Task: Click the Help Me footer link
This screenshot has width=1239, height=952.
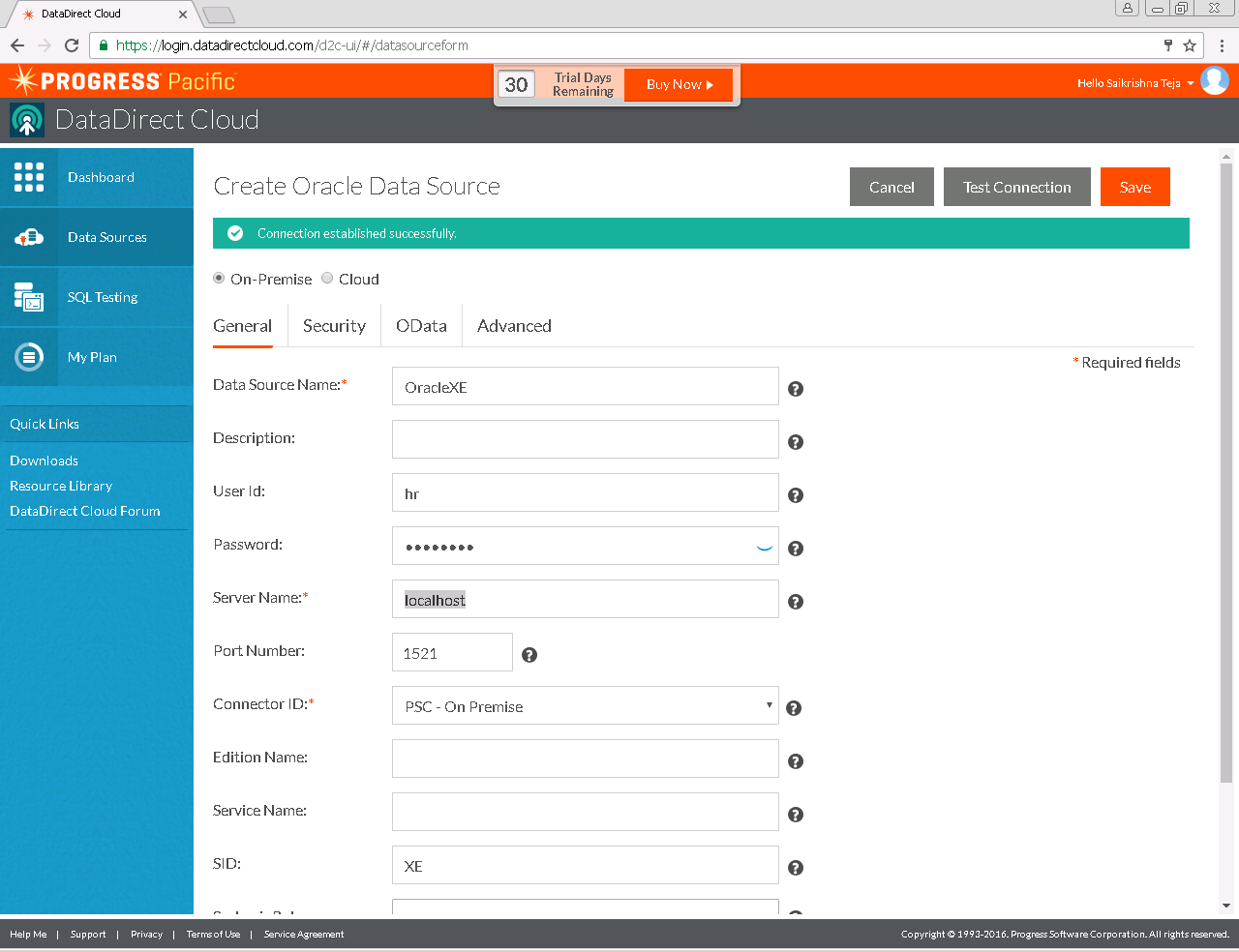Action: [28, 935]
